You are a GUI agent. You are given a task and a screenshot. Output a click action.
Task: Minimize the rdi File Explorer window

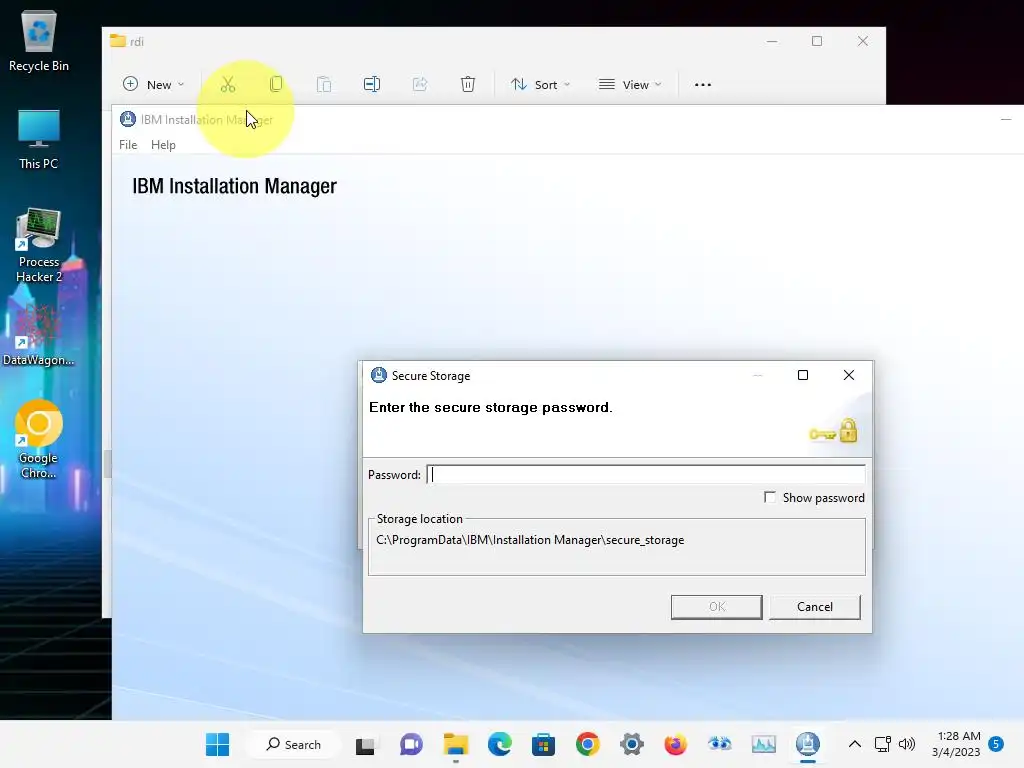pyautogui.click(x=772, y=41)
